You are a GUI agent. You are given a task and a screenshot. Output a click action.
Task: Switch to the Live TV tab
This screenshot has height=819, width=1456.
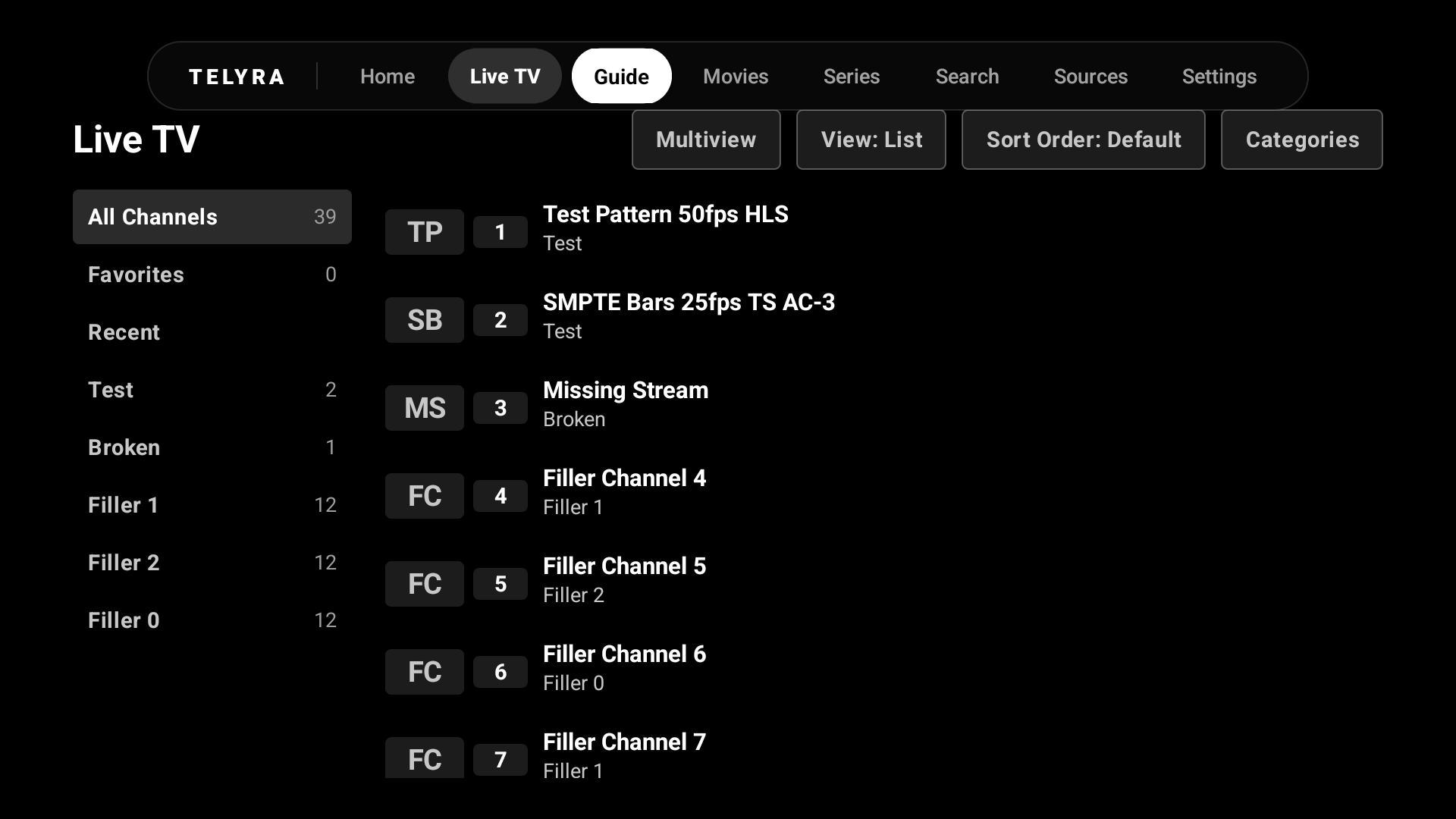(505, 77)
